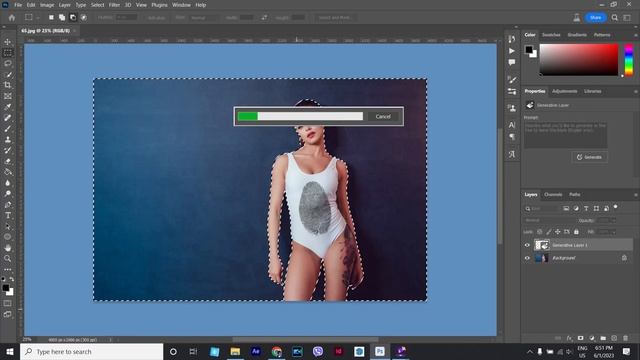Select the Zoom tool
The width and height of the screenshot is (640, 360).
click(x=8, y=258)
